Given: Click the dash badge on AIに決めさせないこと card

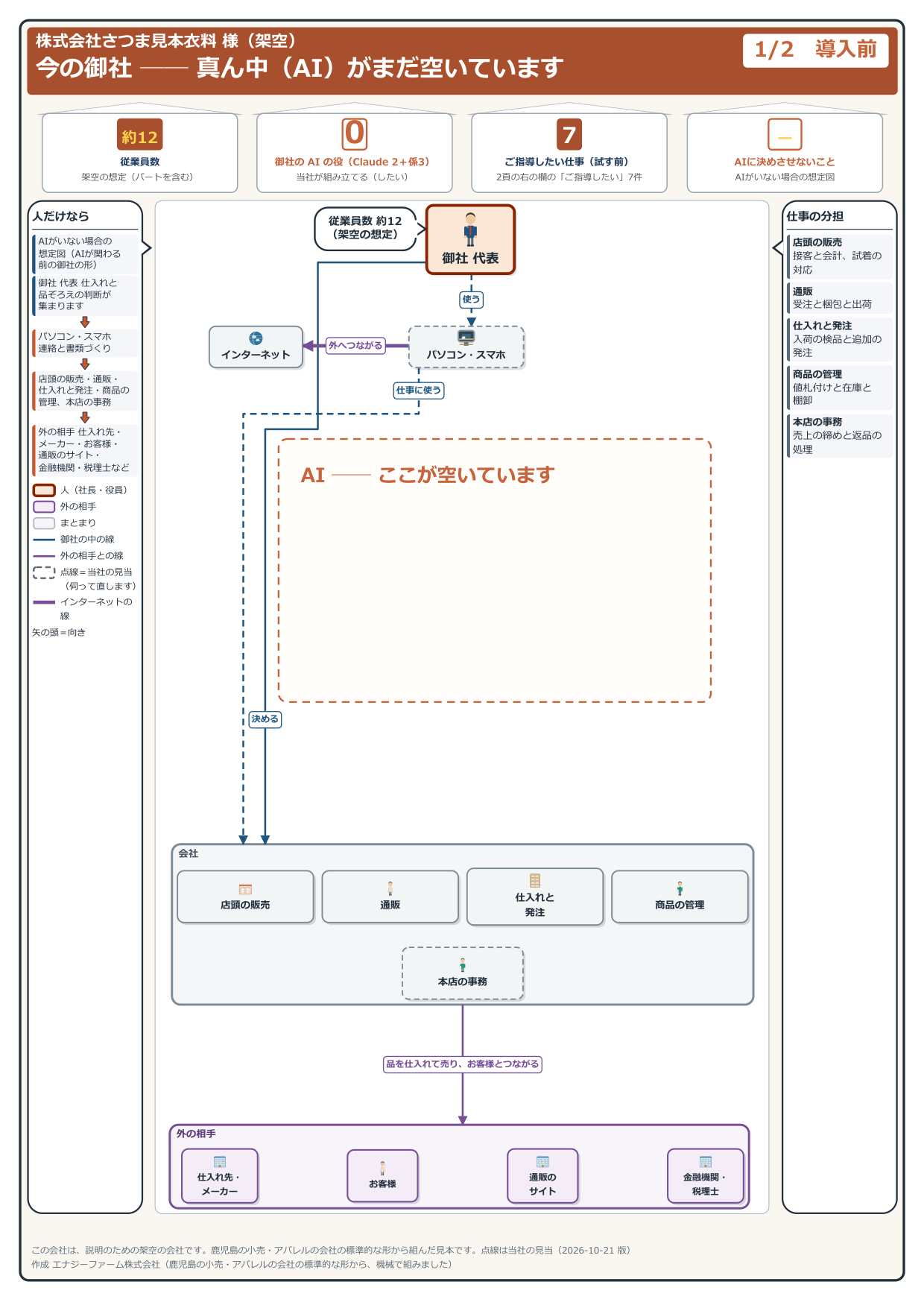Looking at the screenshot, I should click(x=785, y=135).
